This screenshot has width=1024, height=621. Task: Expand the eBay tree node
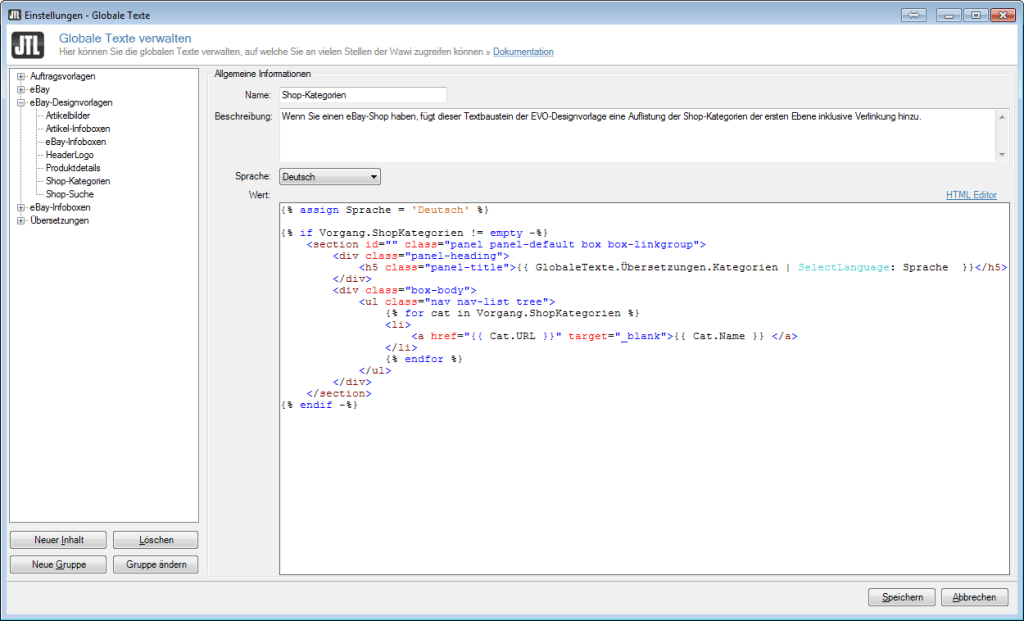point(20,89)
